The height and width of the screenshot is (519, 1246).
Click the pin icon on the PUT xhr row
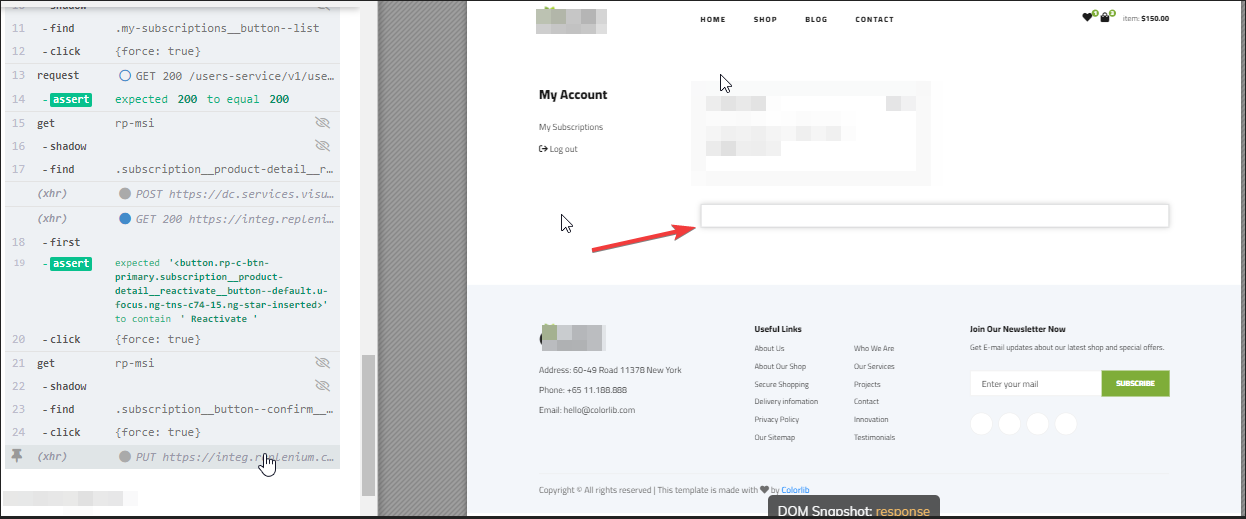(16, 456)
